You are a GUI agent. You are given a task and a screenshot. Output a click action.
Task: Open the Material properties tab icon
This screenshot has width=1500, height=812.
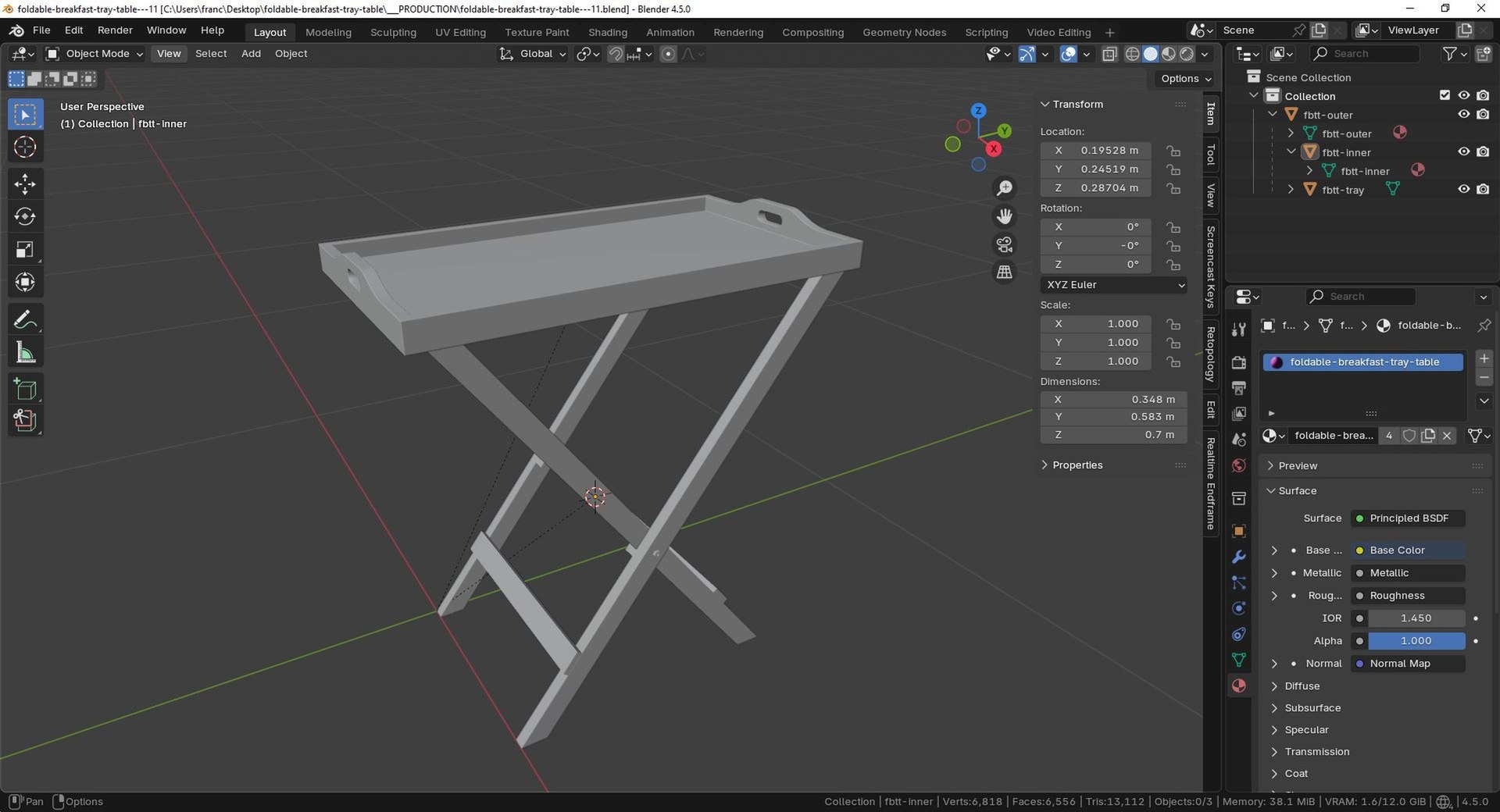(x=1239, y=686)
